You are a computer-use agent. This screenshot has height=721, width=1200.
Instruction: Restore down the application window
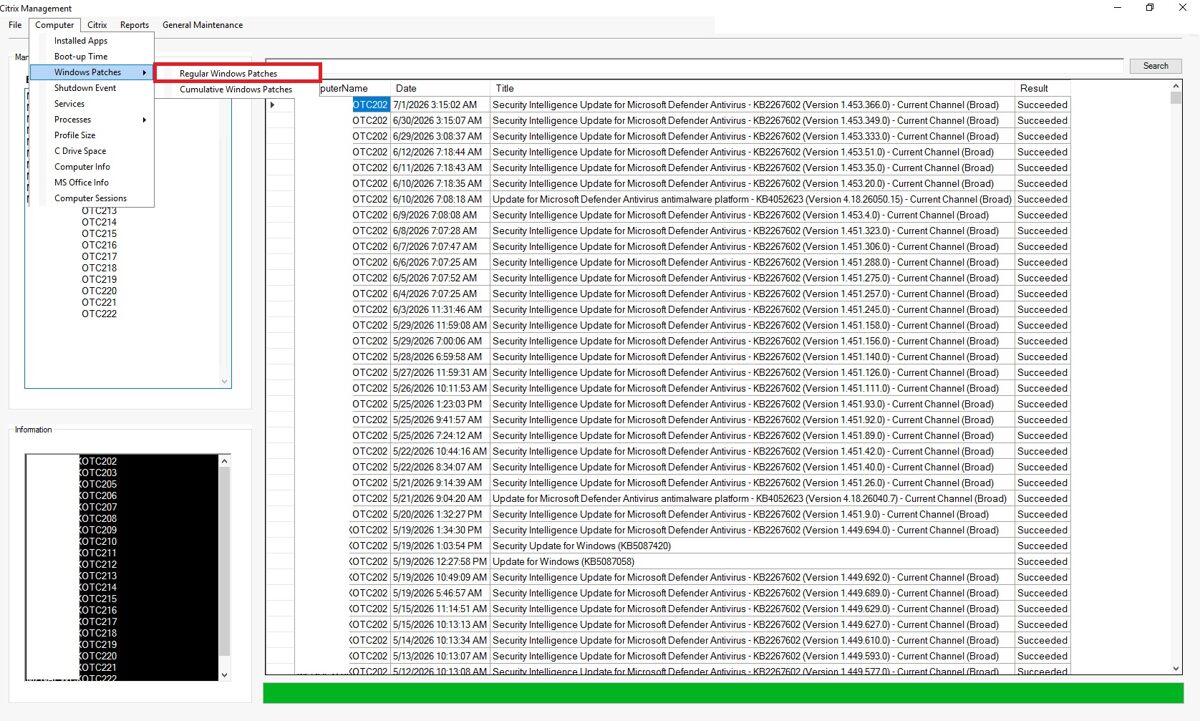pyautogui.click(x=1150, y=8)
